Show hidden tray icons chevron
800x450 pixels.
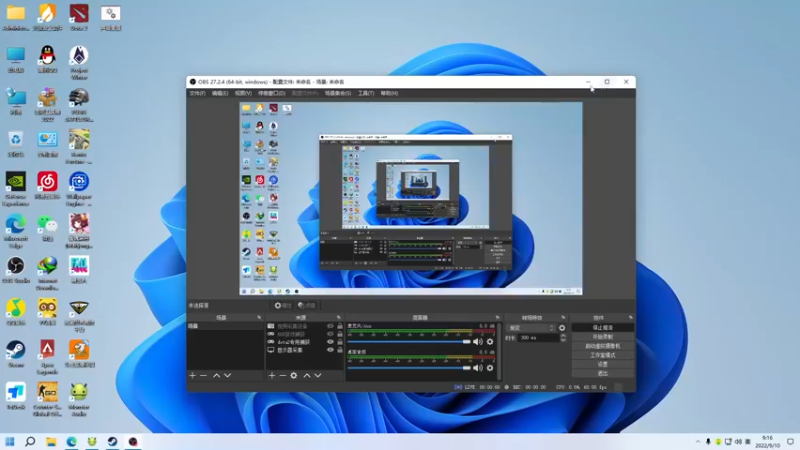point(697,442)
